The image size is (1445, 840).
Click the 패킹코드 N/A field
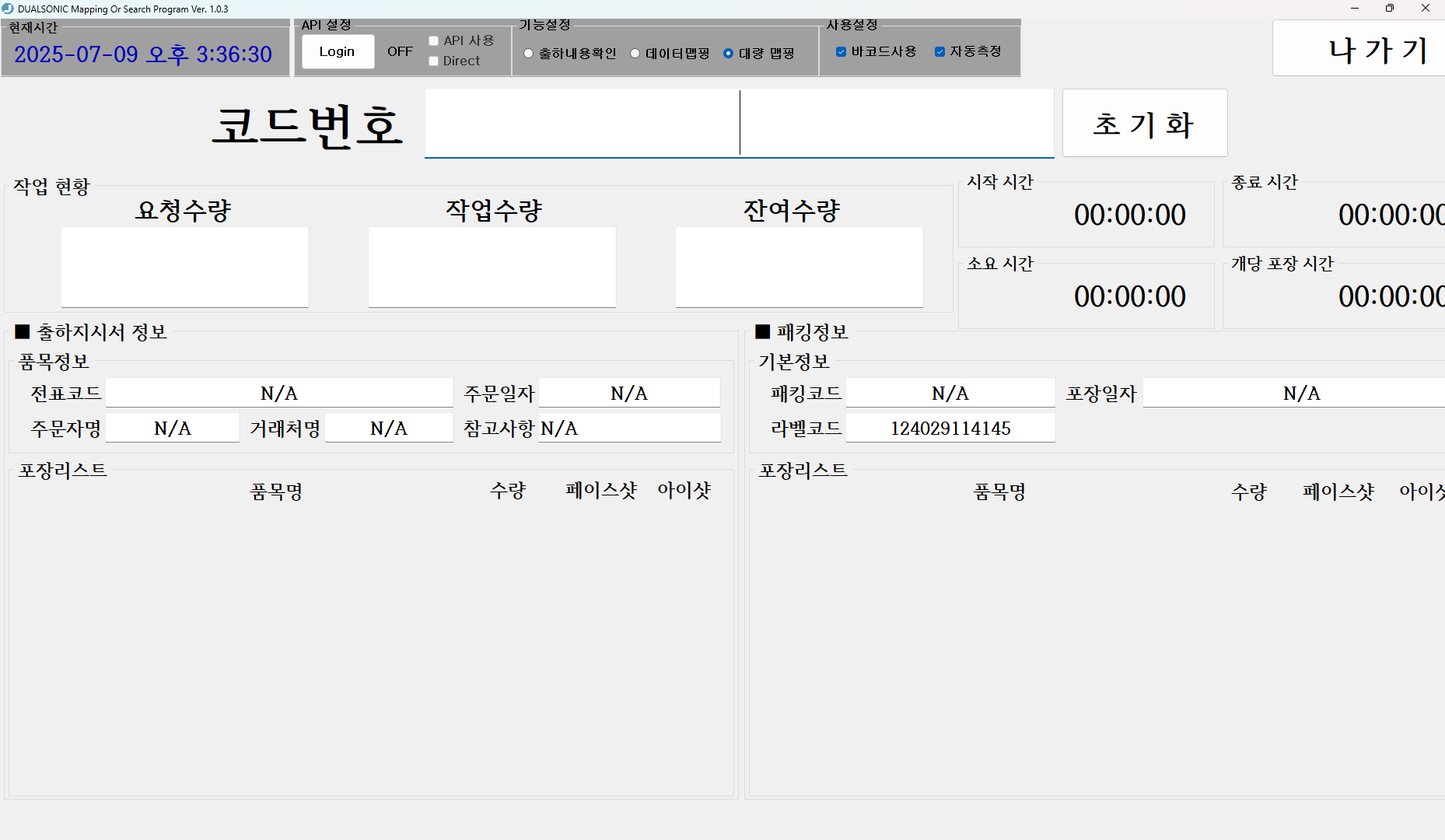(950, 393)
